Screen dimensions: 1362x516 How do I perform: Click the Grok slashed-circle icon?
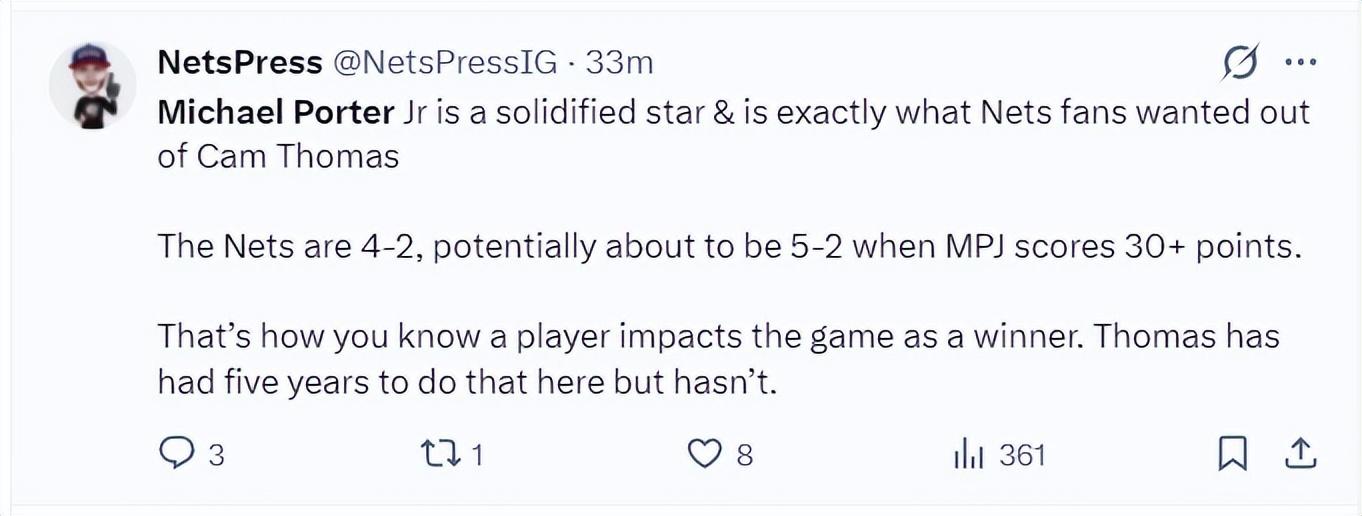click(x=1241, y=64)
